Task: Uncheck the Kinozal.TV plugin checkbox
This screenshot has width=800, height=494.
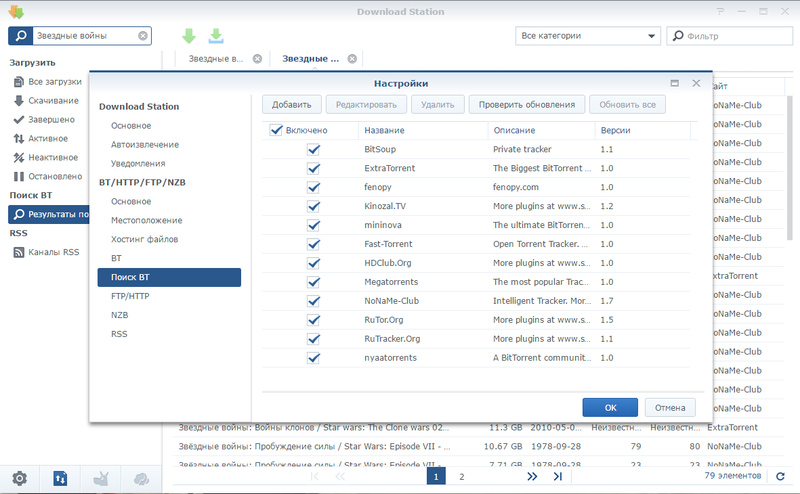Action: (313, 206)
